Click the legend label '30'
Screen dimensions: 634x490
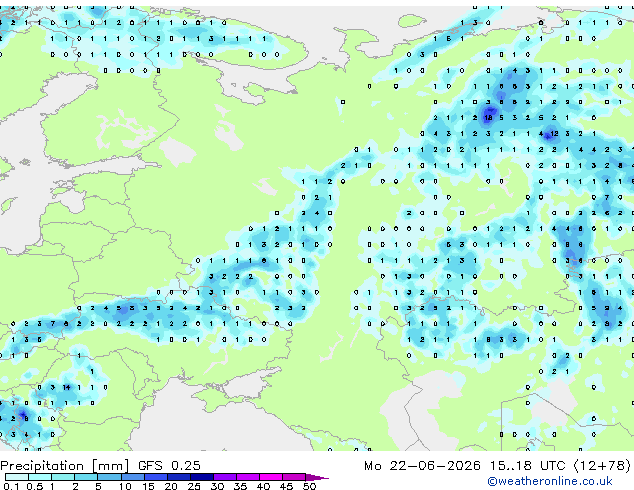(x=217, y=486)
